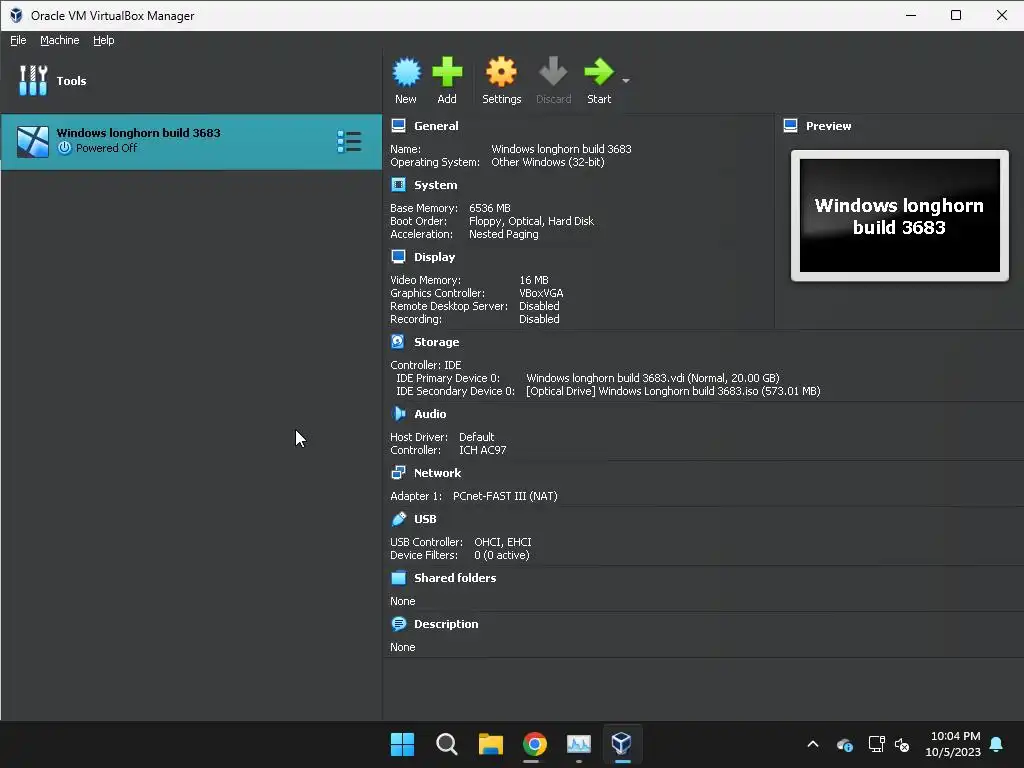Click the VirtualBox taskbar icon
The height and width of the screenshot is (768, 1024).
tap(622, 744)
